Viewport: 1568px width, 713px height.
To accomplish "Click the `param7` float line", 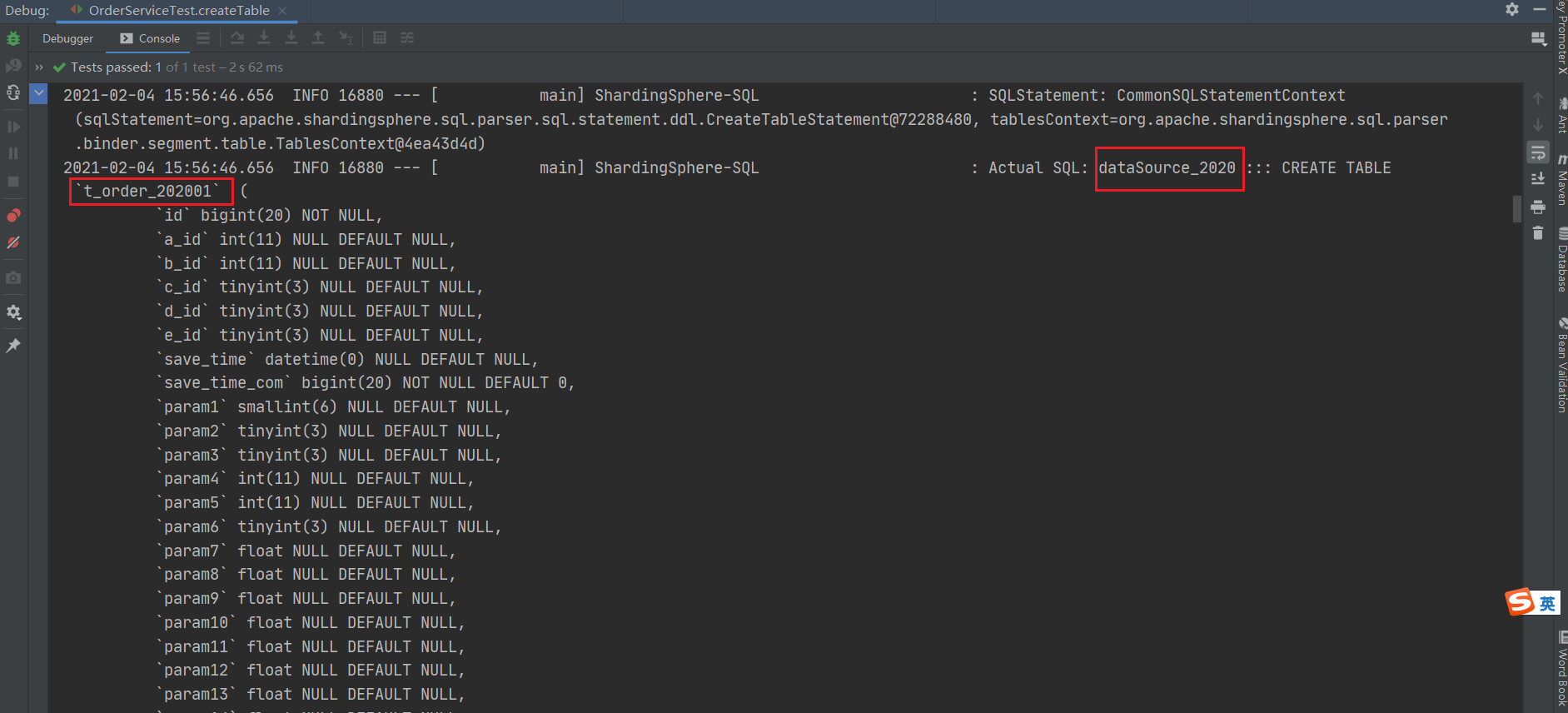I will pyautogui.click(x=306, y=551).
